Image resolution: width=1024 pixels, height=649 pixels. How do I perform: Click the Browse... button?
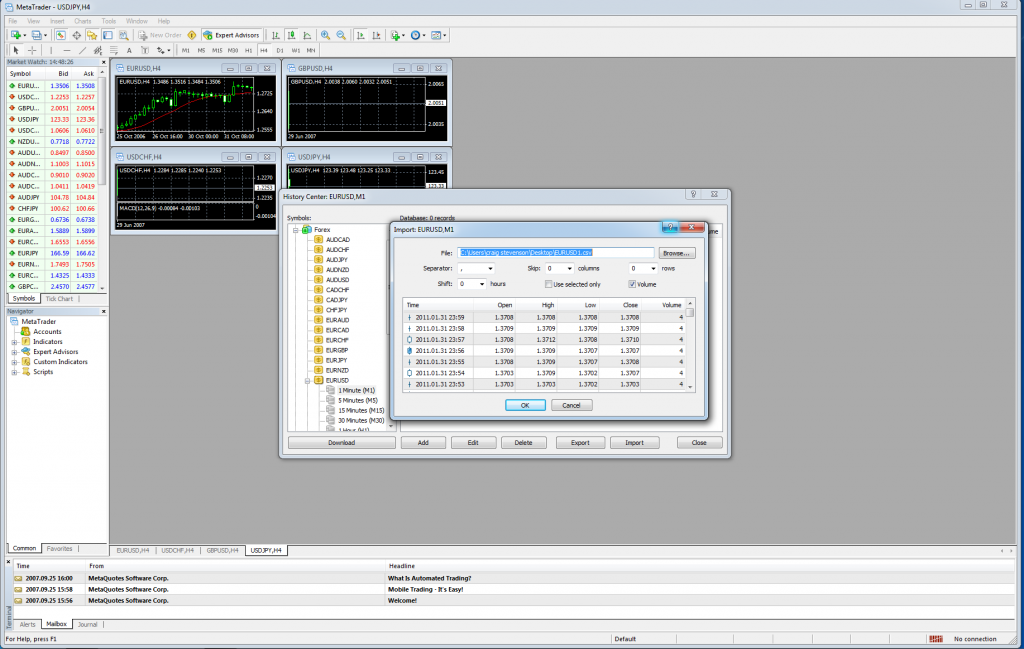(x=676, y=253)
